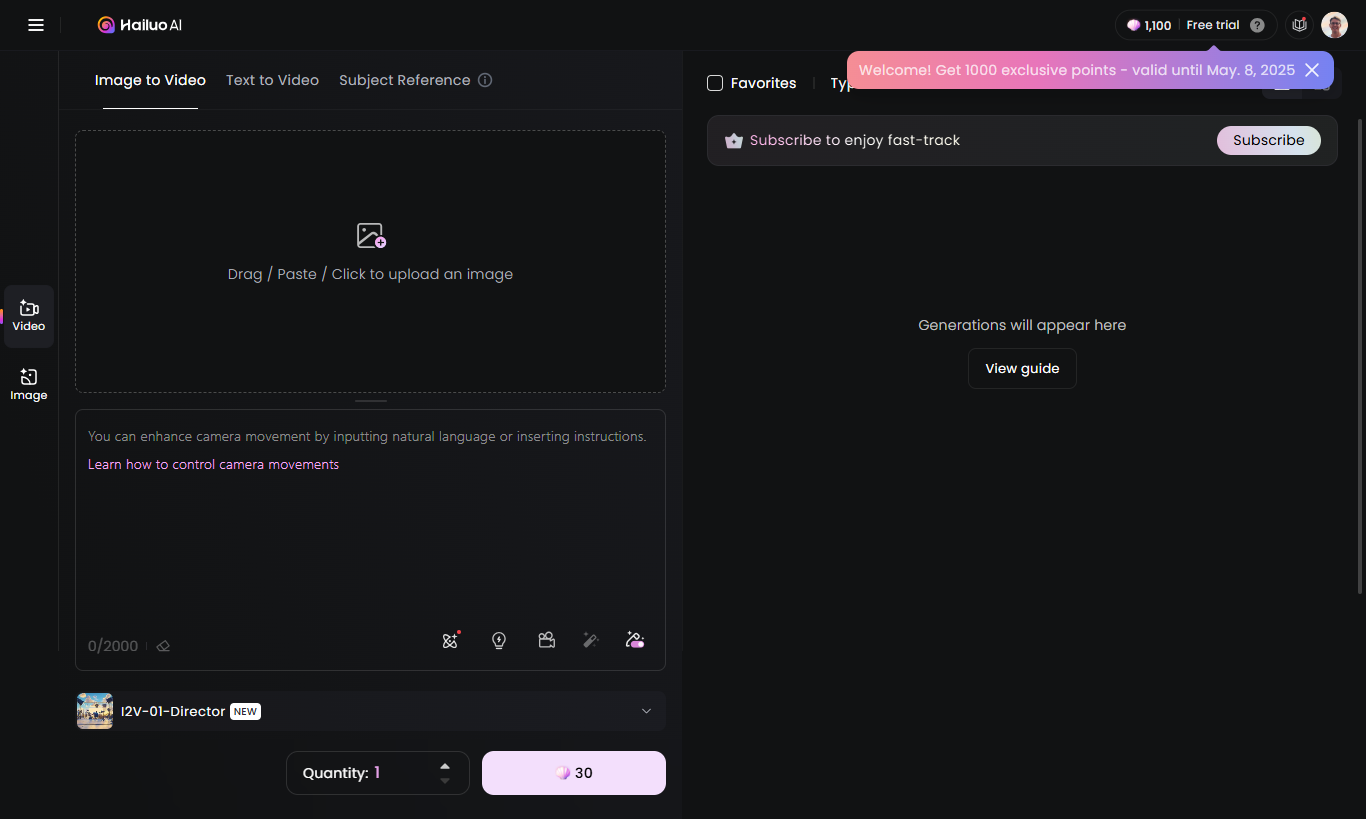Select Image mode in left sidebar
The width and height of the screenshot is (1366, 819).
coord(29,384)
